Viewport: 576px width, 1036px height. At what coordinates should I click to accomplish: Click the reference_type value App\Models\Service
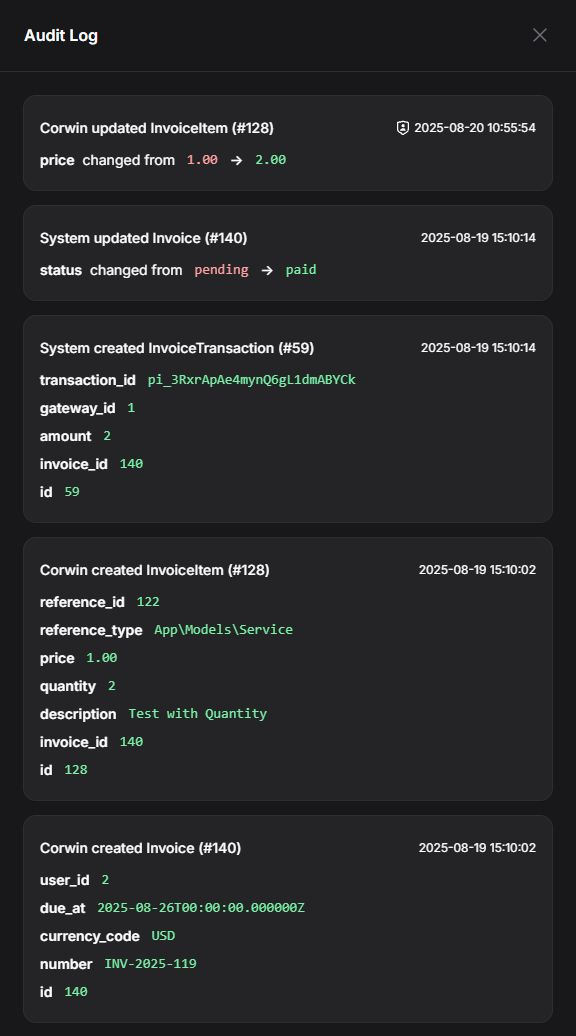point(223,630)
